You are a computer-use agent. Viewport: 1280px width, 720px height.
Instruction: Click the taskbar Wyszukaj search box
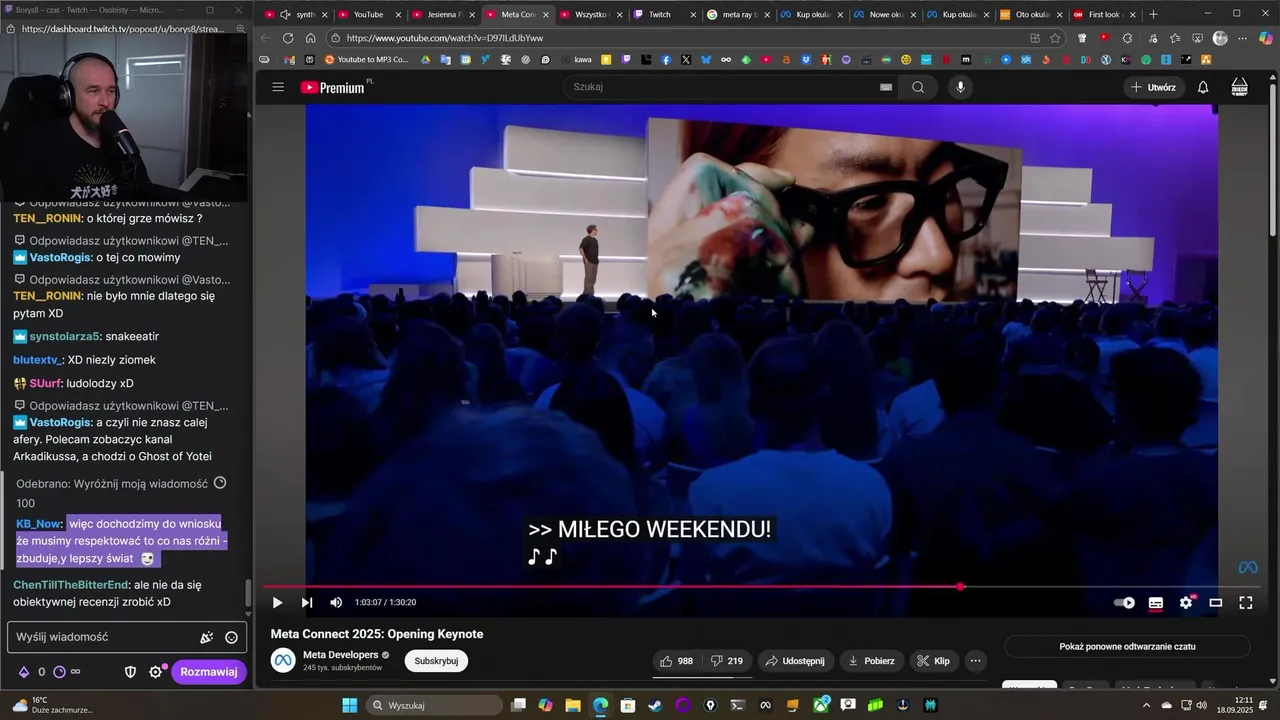[x=434, y=705]
